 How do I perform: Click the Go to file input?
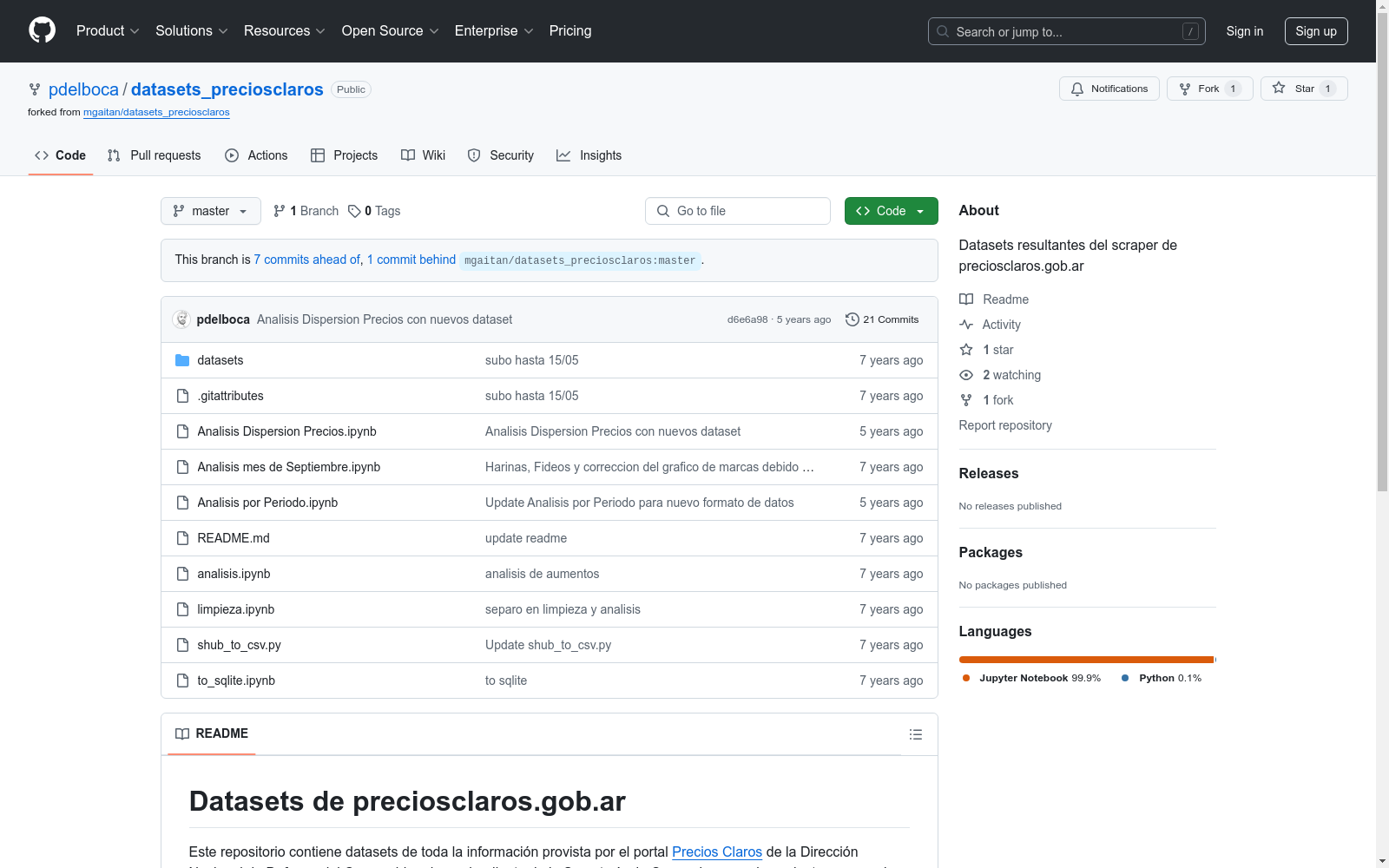pyautogui.click(x=738, y=211)
